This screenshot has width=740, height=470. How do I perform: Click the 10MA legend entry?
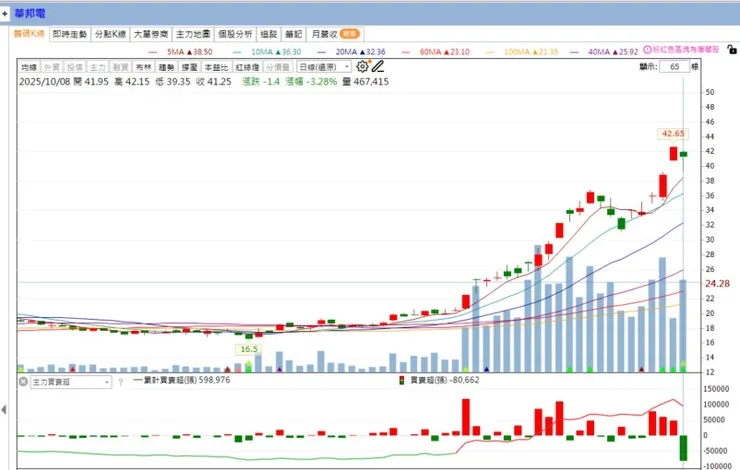(x=267, y=52)
